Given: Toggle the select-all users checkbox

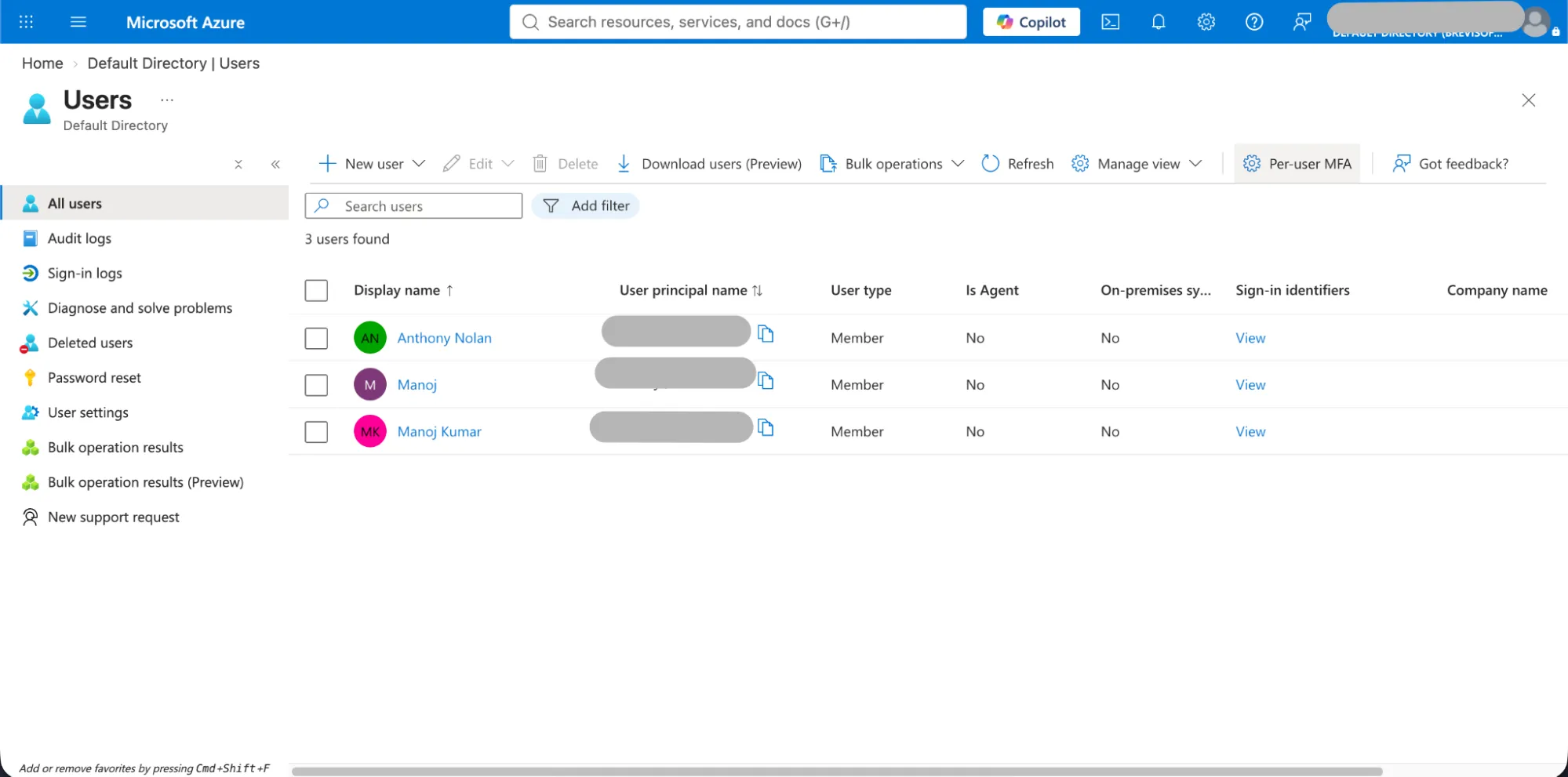Looking at the screenshot, I should pyautogui.click(x=316, y=291).
